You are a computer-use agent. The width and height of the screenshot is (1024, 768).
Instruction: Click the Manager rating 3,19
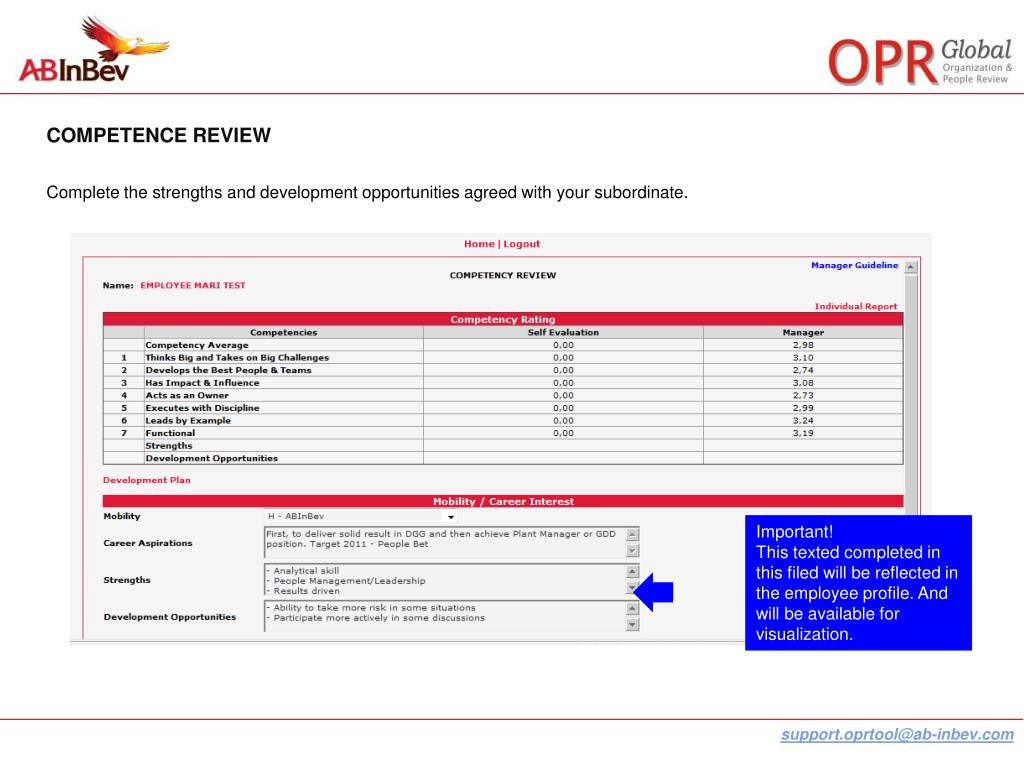pyautogui.click(x=803, y=433)
